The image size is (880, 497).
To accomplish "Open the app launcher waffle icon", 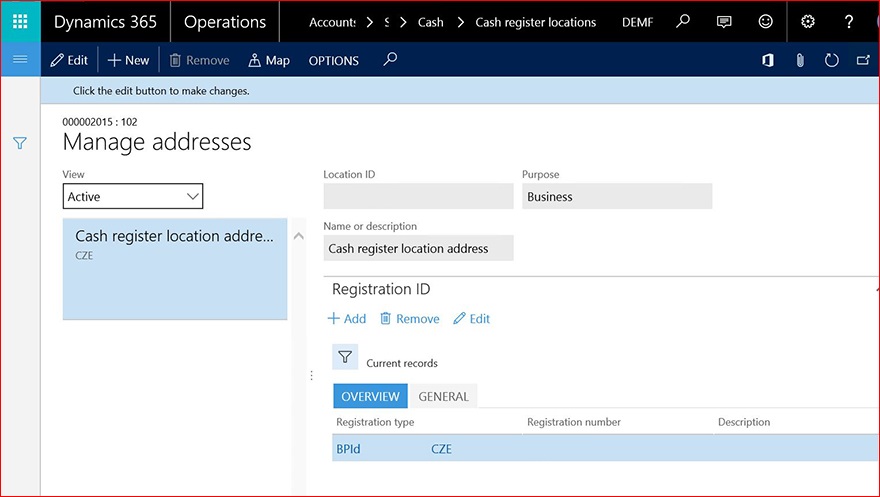I will (x=20, y=21).
